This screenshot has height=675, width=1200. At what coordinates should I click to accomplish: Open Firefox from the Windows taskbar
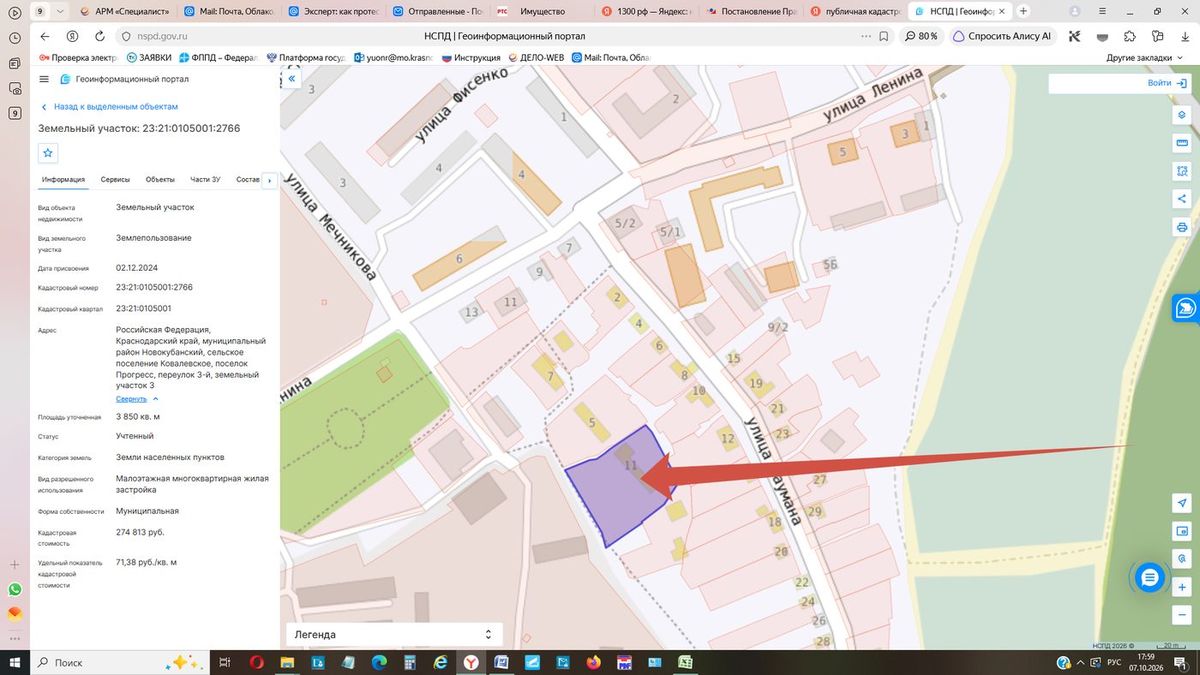pos(593,662)
